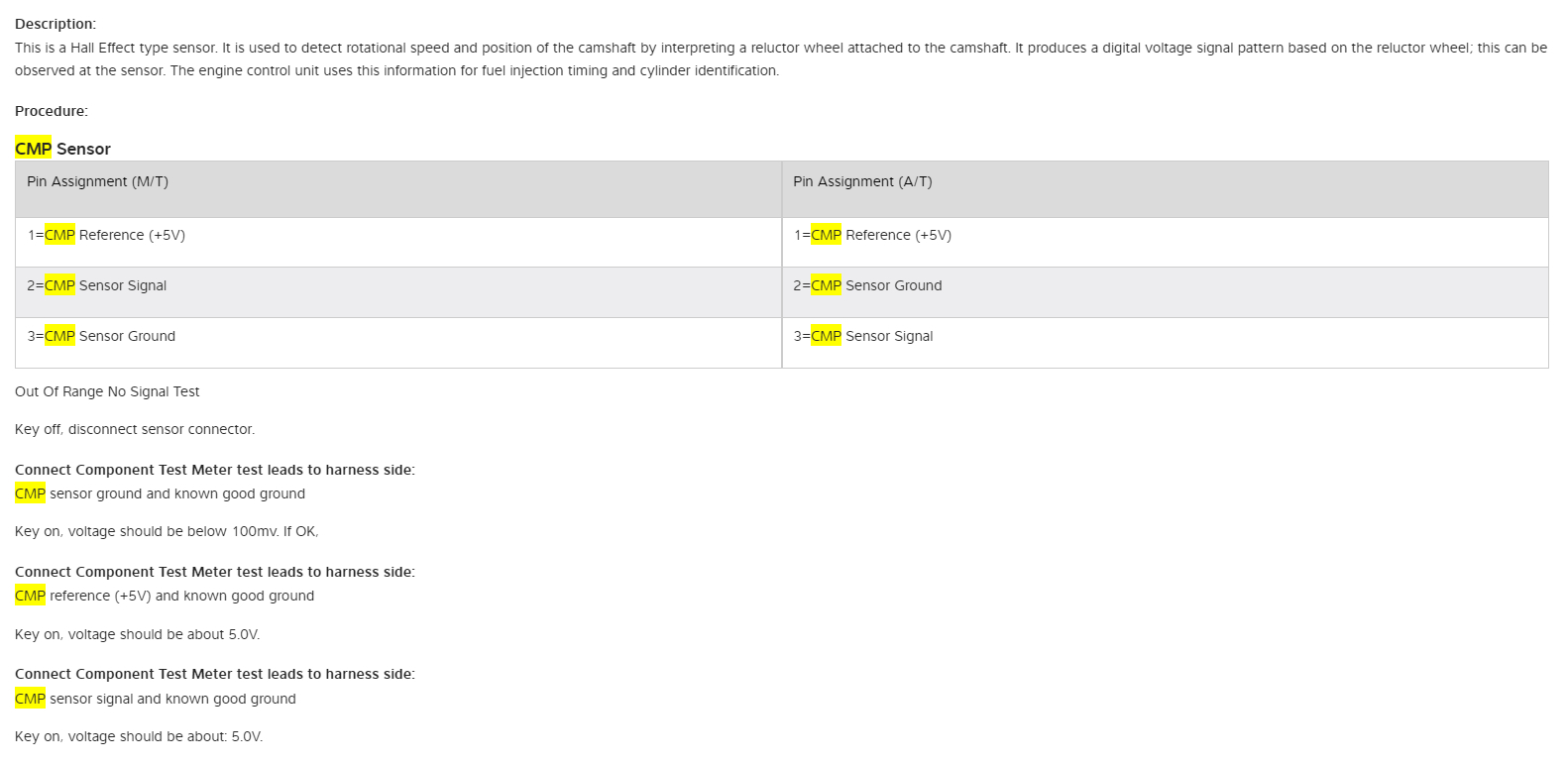This screenshot has width=1568, height=765.
Task: Click the 'CMP Sensor' table title
Action: (62, 149)
